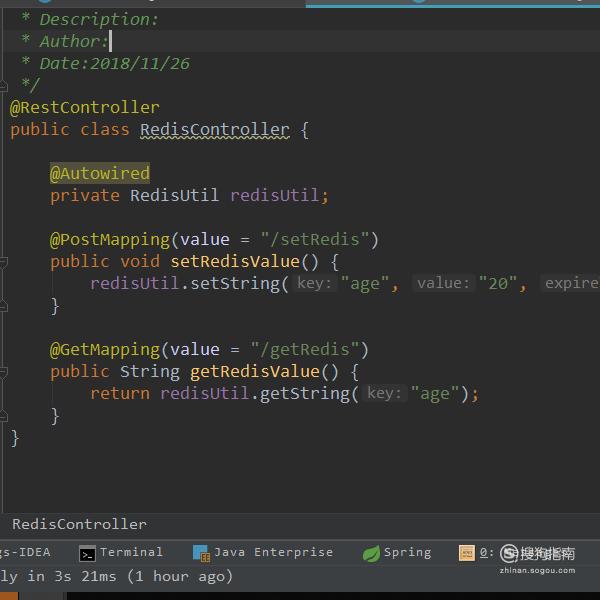Click the getString method call
Viewport: 600px width, 600px height.
click(305, 394)
